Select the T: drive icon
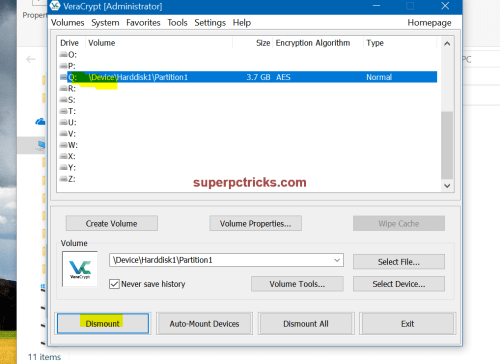 63,111
